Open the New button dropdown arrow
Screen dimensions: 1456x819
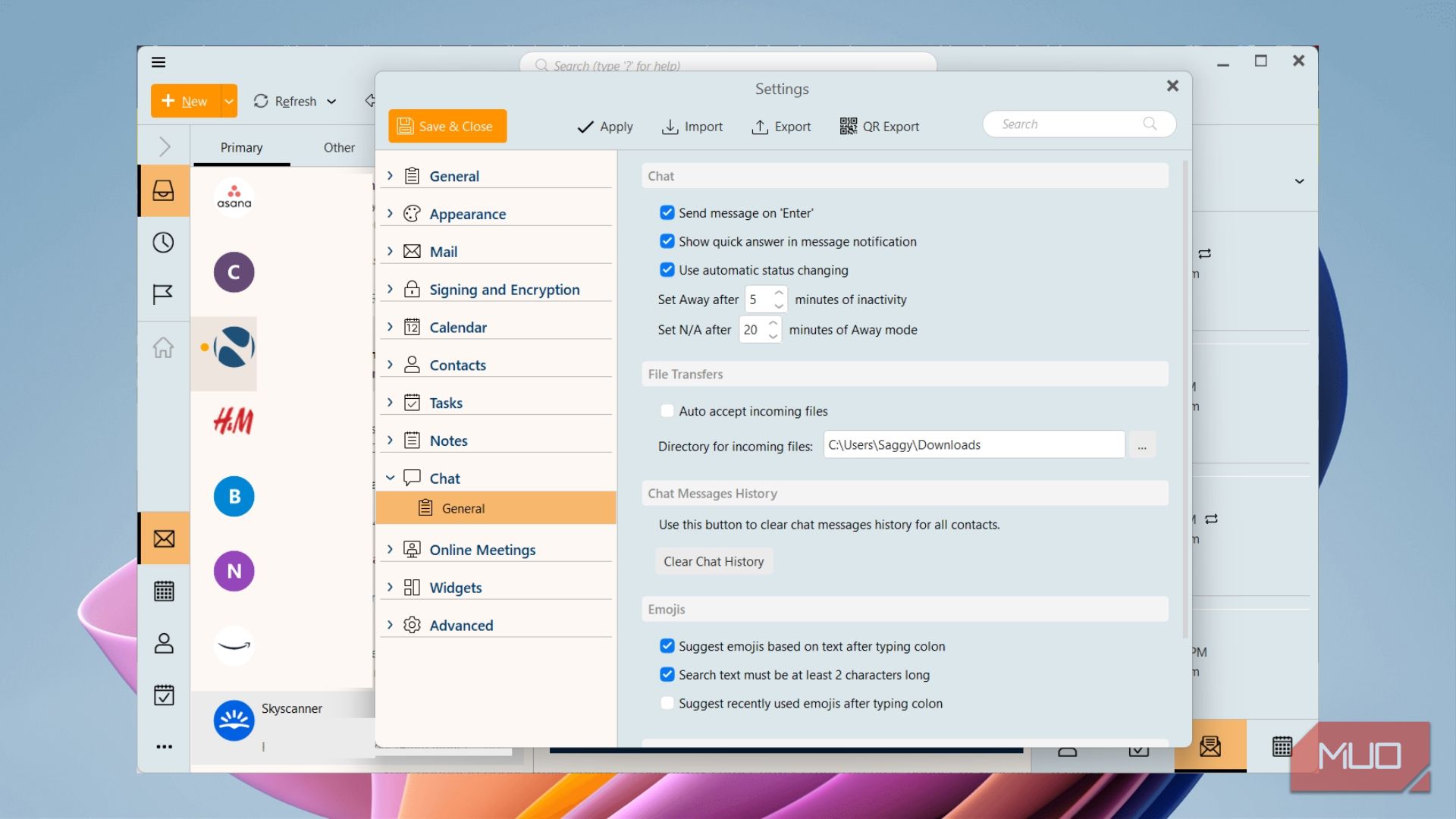pyautogui.click(x=228, y=101)
